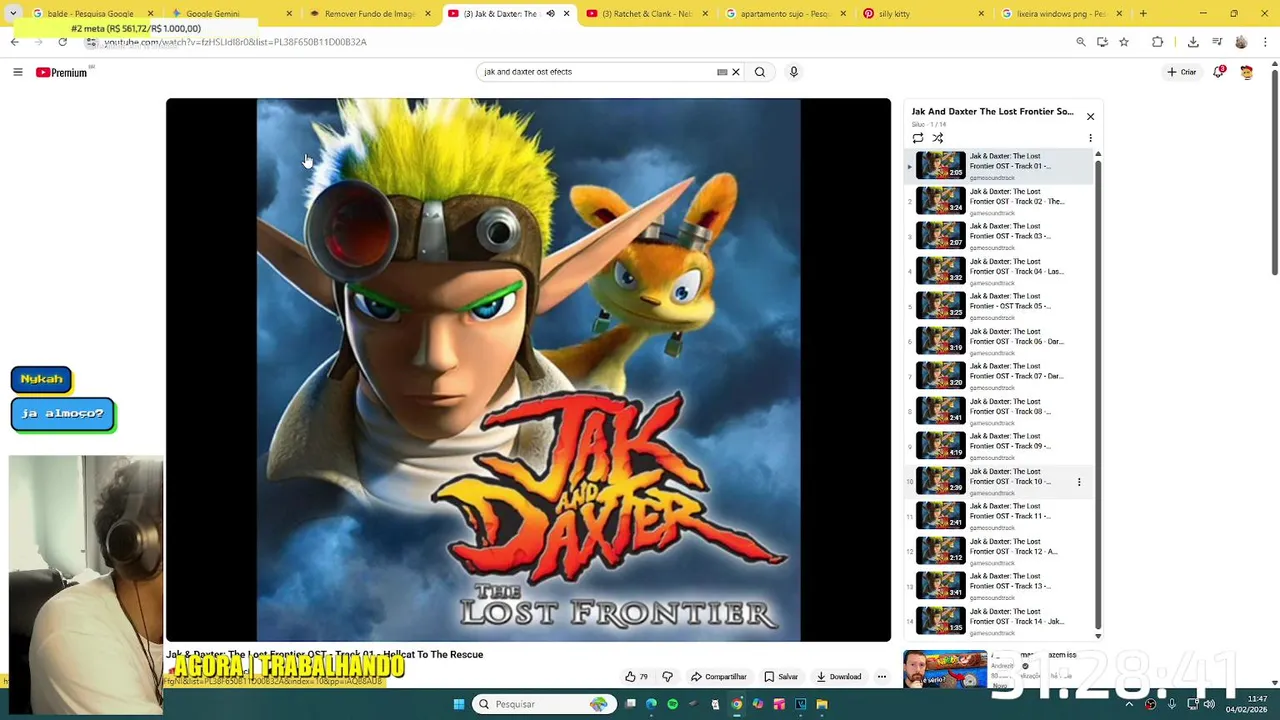This screenshot has width=1280, height=720.
Task: Save the video with Salvar
Action: [x=781, y=677]
